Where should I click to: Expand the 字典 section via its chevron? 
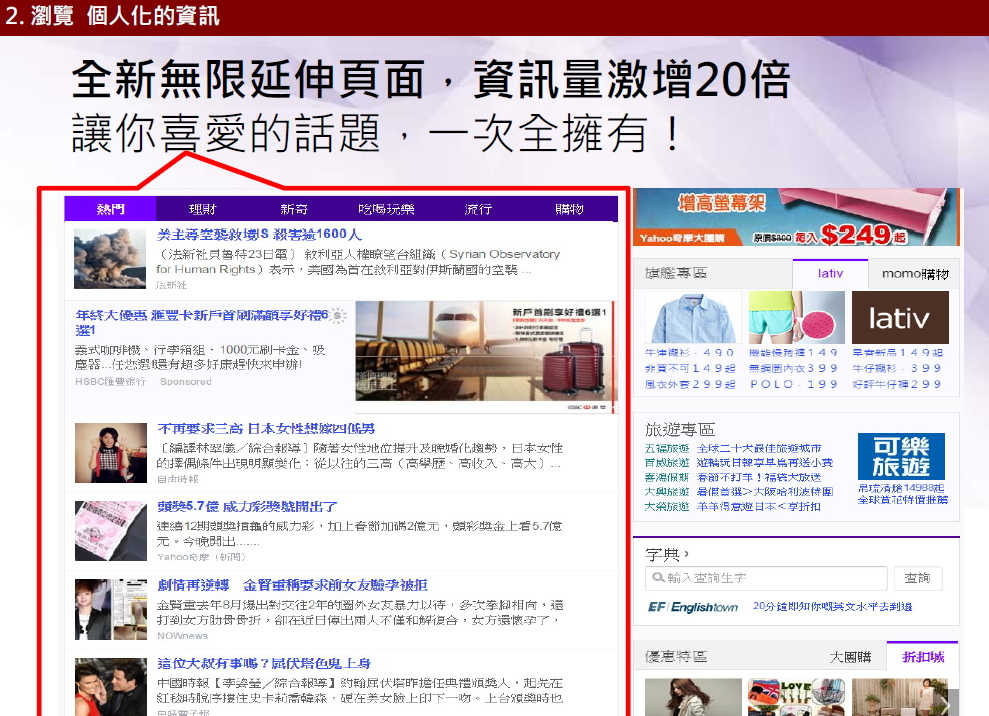685,552
